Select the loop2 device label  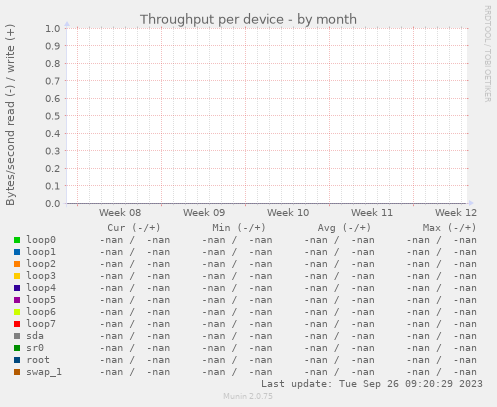(41, 264)
